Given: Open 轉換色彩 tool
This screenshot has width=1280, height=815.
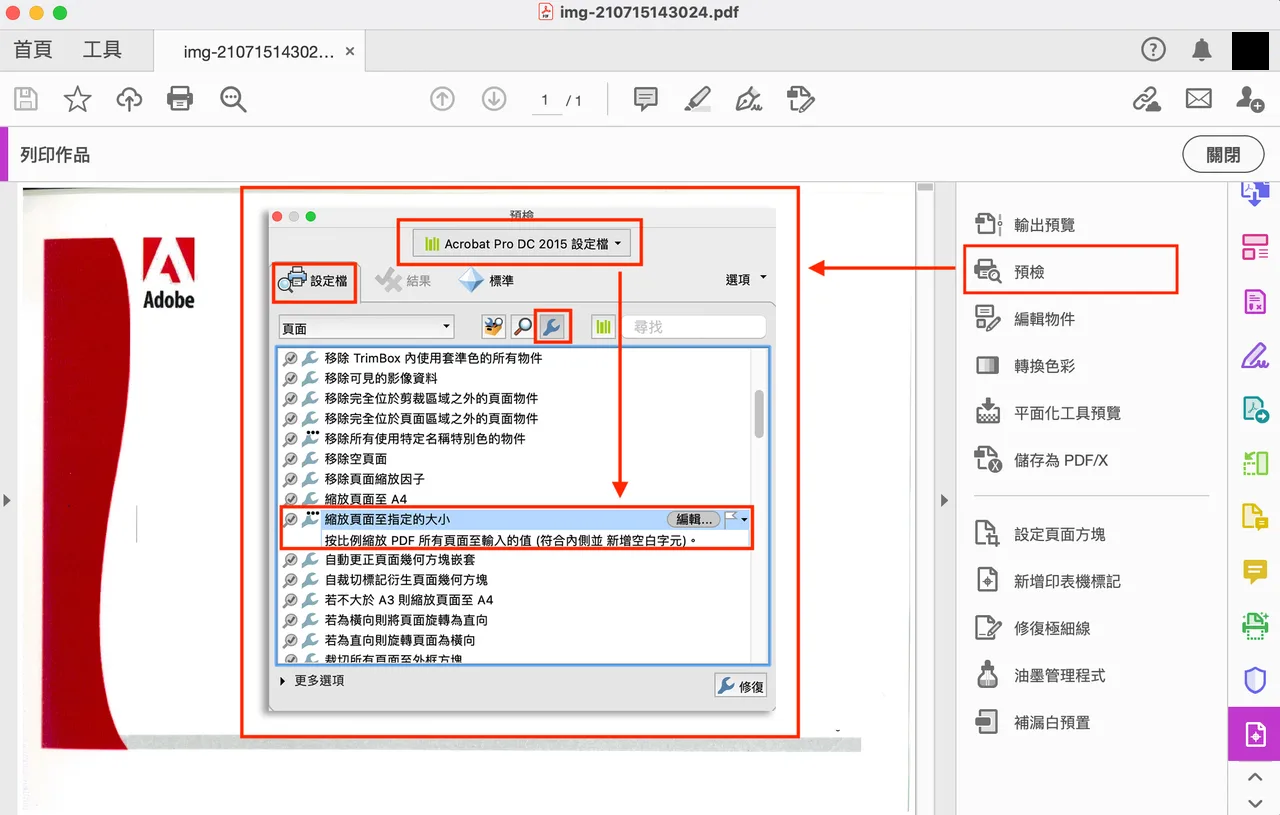Looking at the screenshot, I should [1044, 366].
